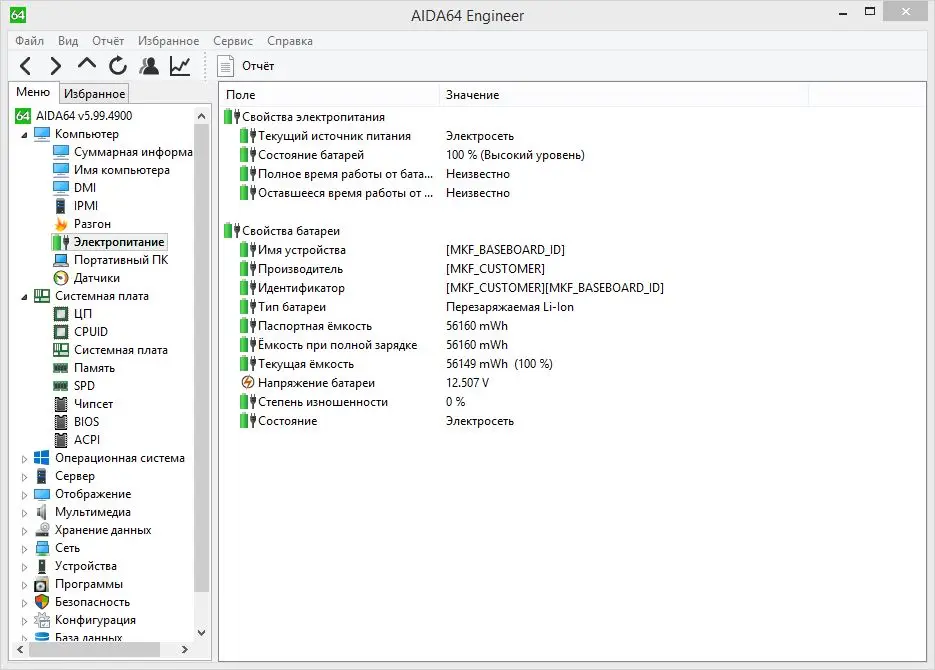Open the Сервис menu
Viewport: 935px width, 670px height.
click(x=233, y=41)
